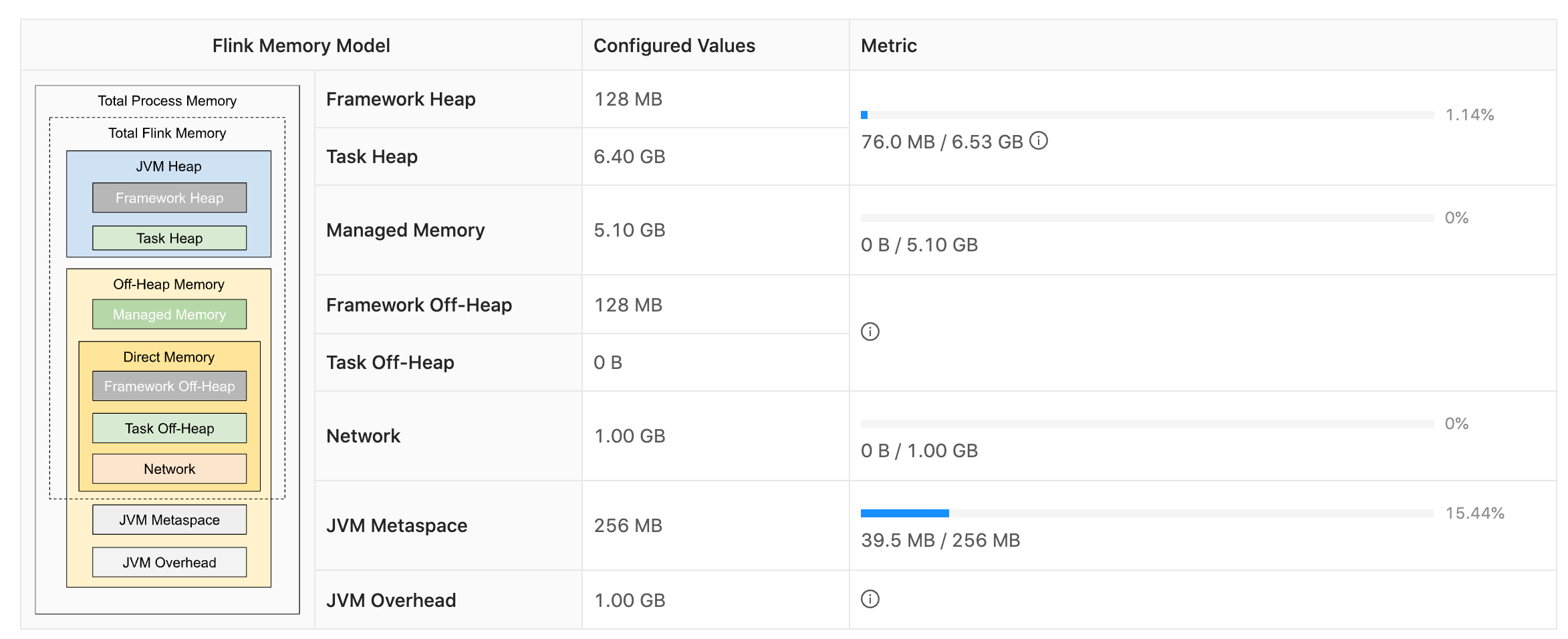The height and width of the screenshot is (639, 1568).
Task: Select the Network row label
Action: click(363, 436)
